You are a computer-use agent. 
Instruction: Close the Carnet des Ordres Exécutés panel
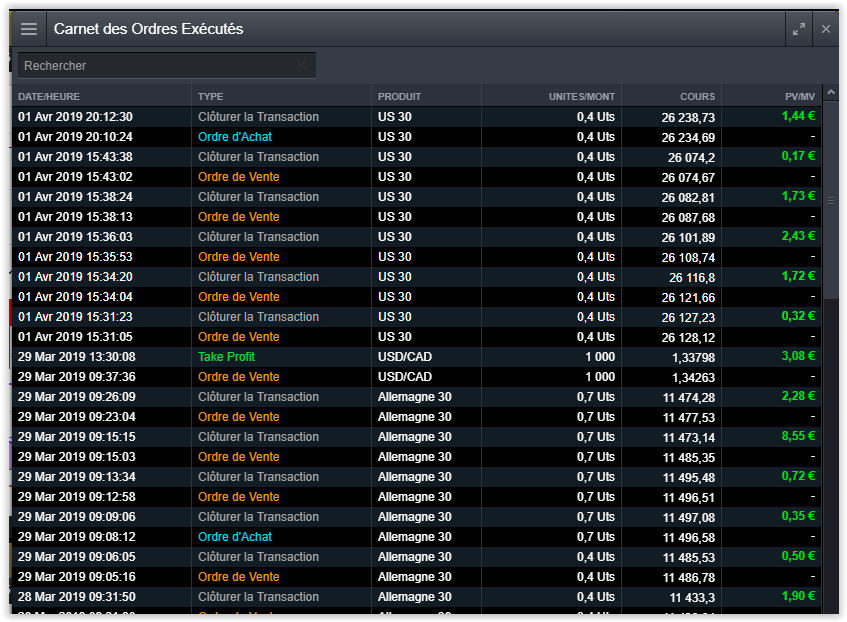(826, 29)
